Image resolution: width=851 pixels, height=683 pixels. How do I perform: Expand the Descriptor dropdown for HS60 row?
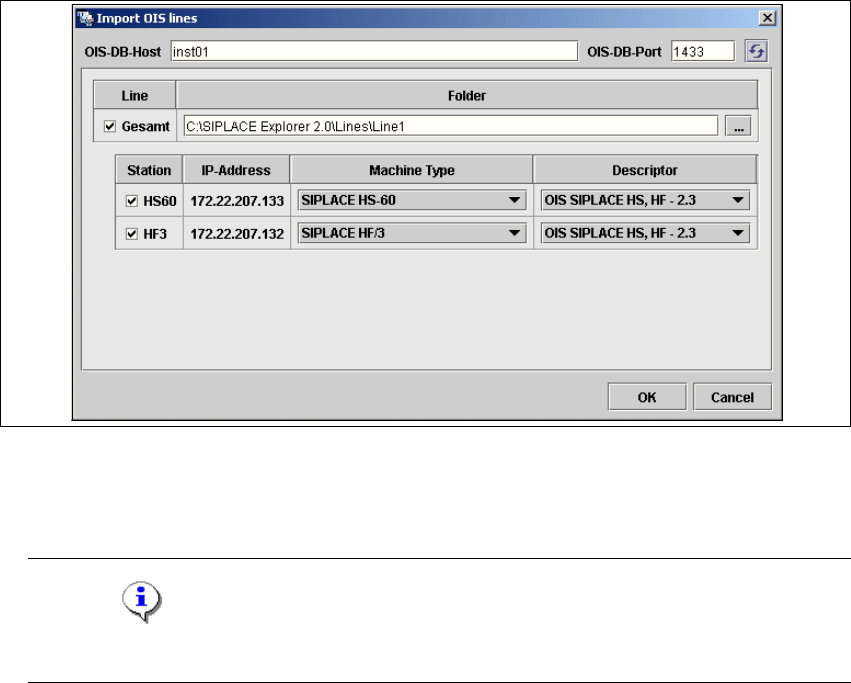(x=645, y=200)
